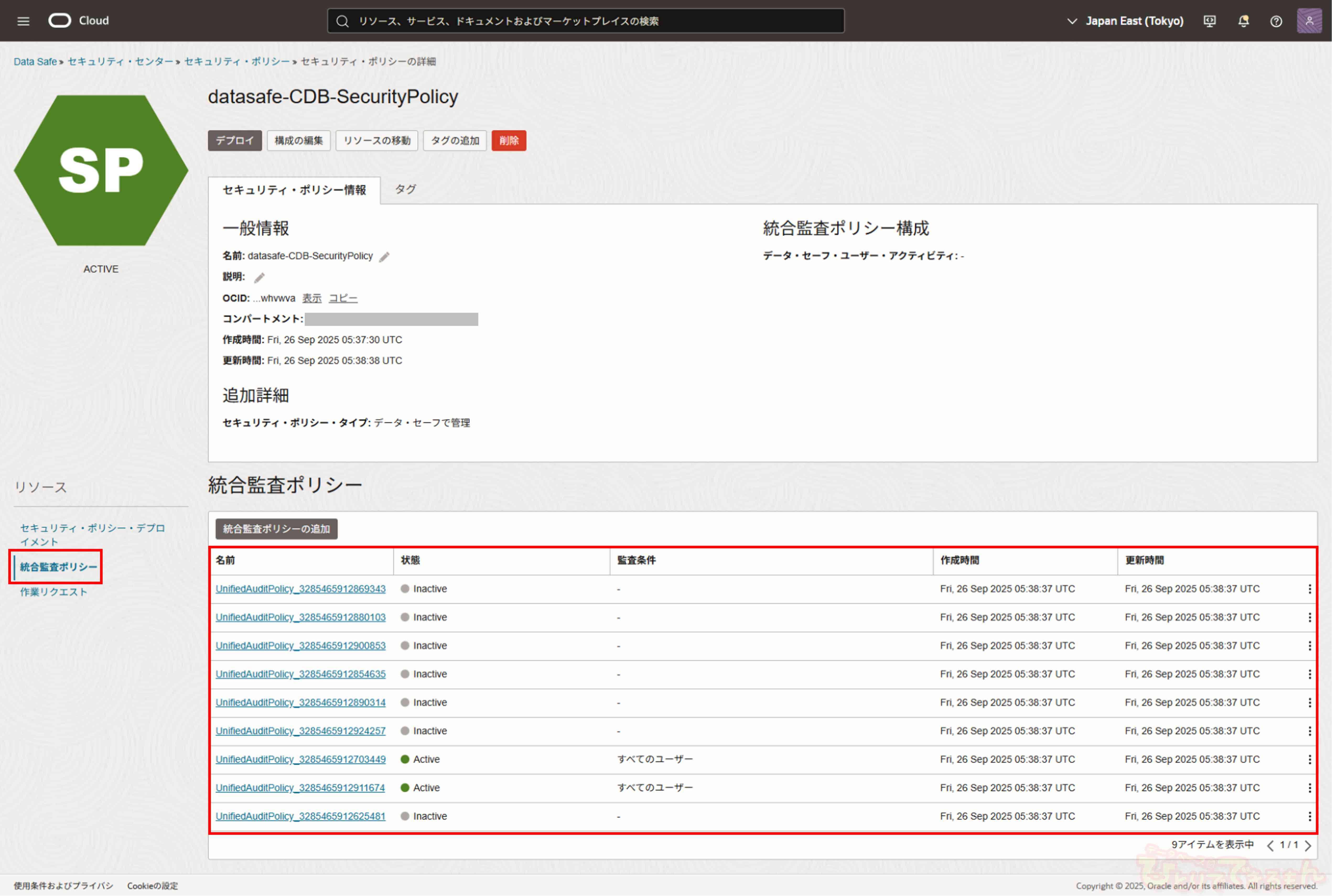Click the pencil icon beside 説明
This screenshot has width=1332, height=896.
(x=260, y=278)
